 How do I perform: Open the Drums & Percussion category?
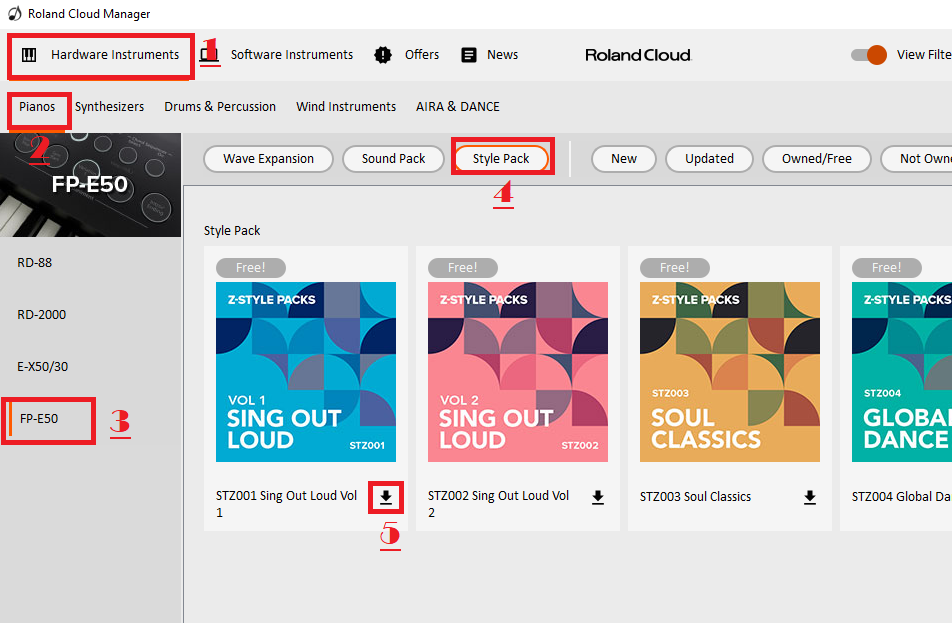(220, 106)
